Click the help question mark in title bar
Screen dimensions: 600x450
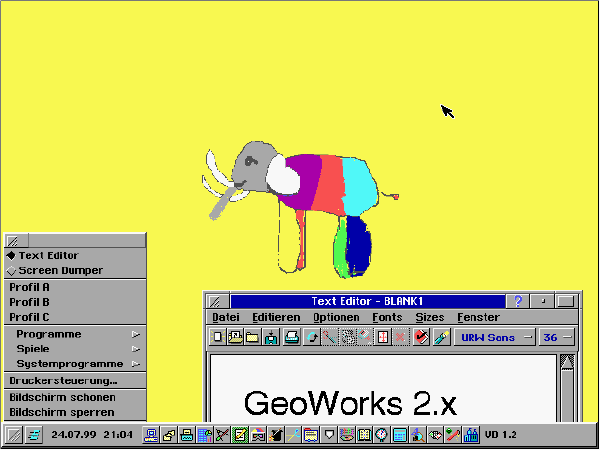[x=517, y=301]
